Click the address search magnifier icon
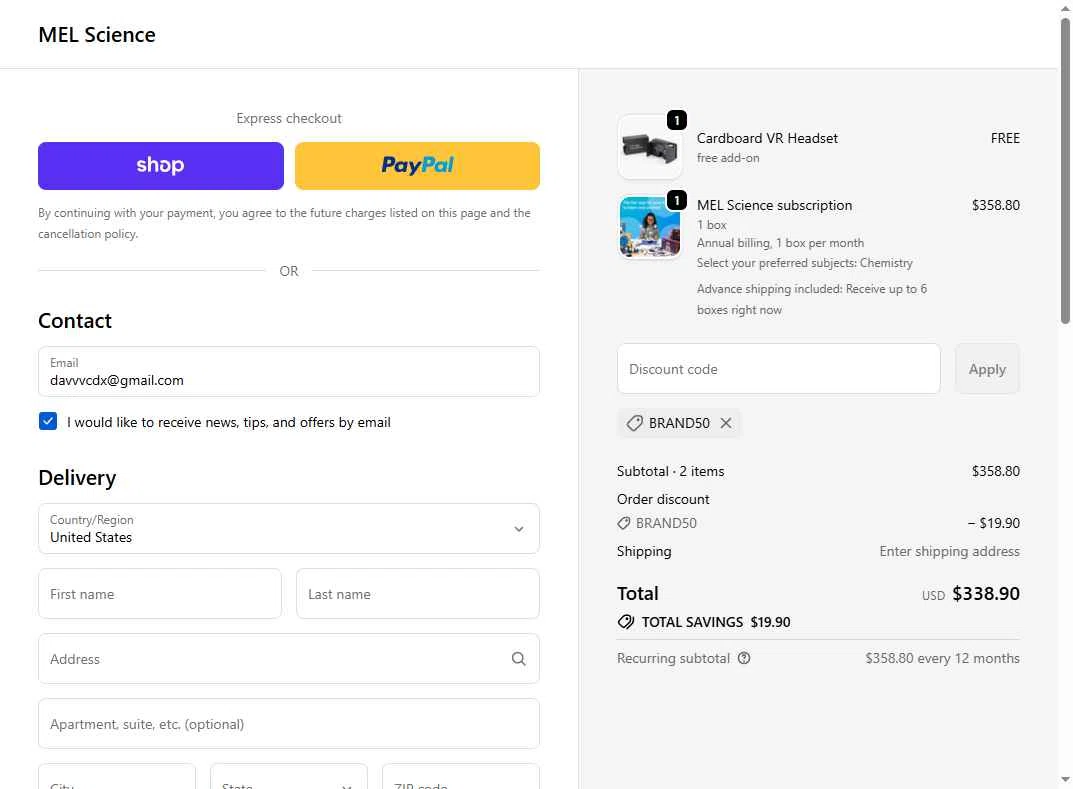This screenshot has height=789, width=1073. (x=519, y=658)
